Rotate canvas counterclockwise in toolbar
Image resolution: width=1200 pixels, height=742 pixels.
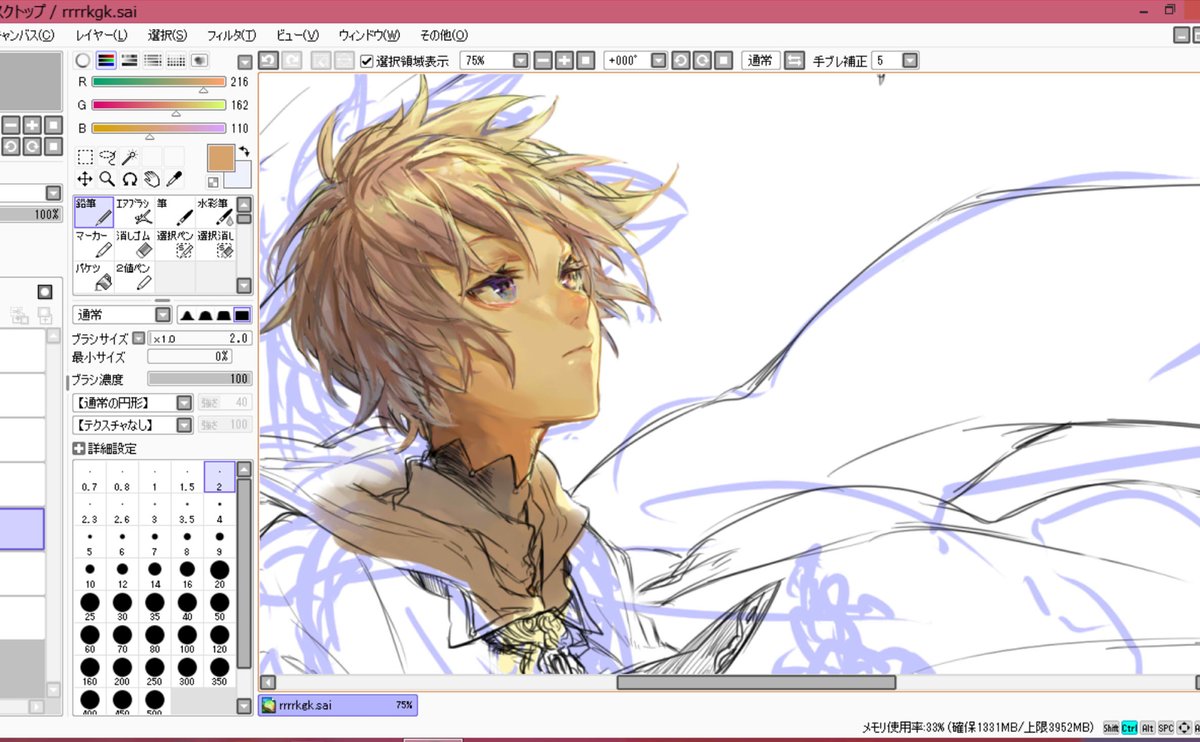(680, 61)
